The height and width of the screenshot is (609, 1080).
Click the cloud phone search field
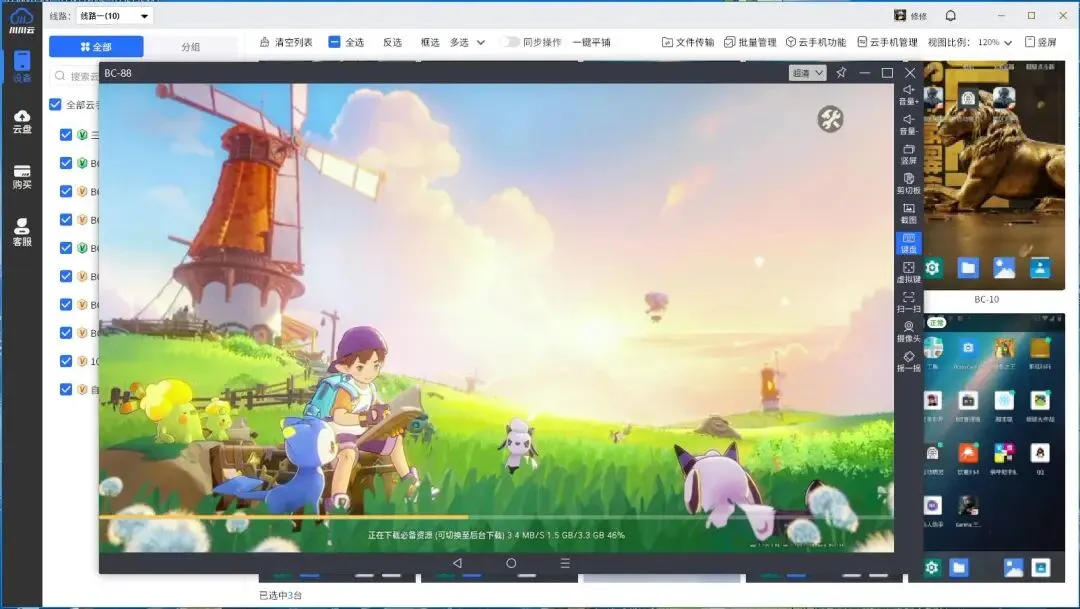tap(76, 76)
